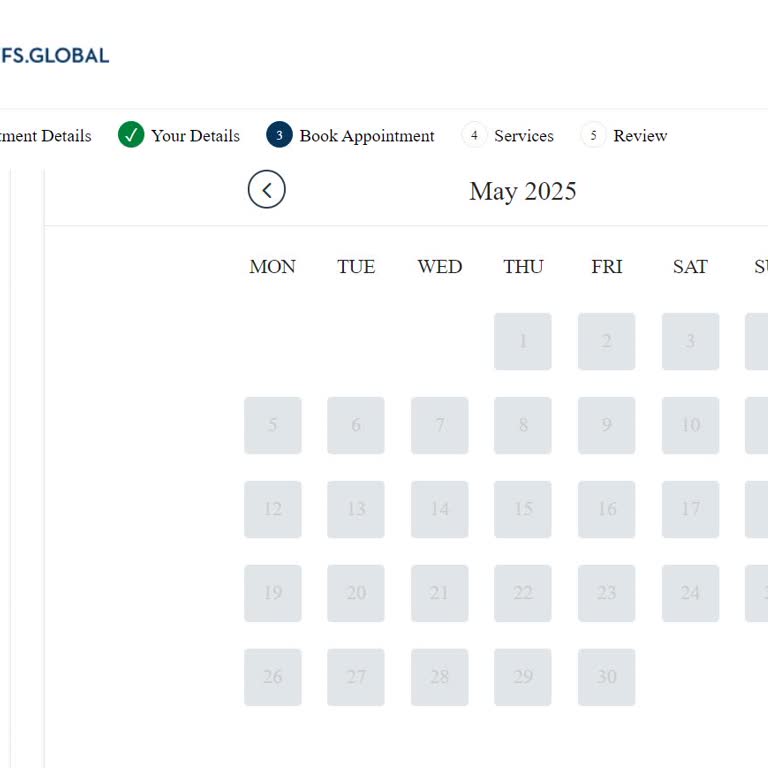
Task: Select May 29 on the calendar
Action: [523, 677]
